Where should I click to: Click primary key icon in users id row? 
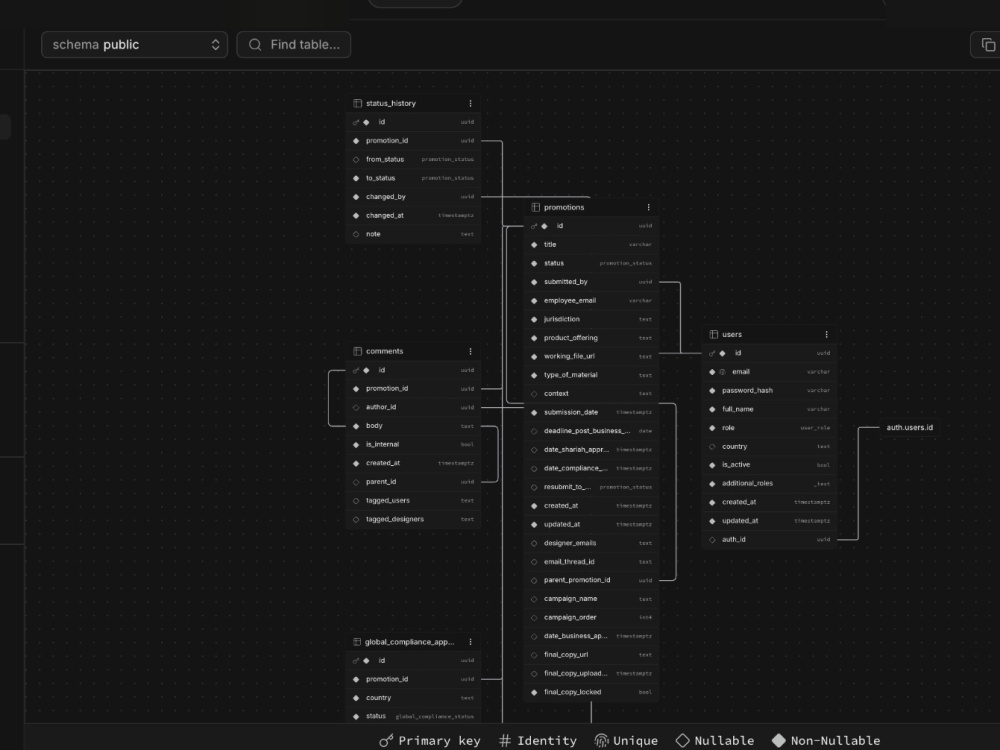pyautogui.click(x=712, y=353)
